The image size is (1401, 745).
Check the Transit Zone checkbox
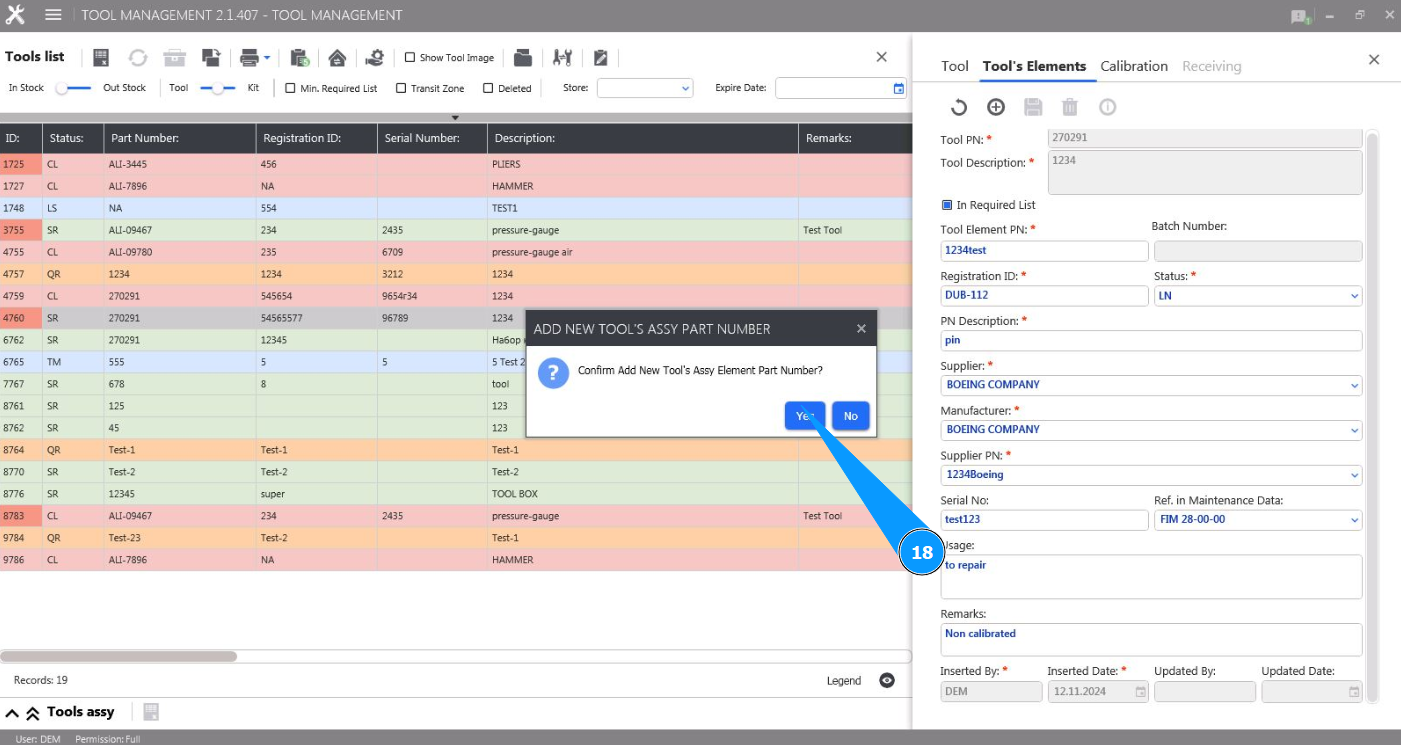pyautogui.click(x=401, y=88)
